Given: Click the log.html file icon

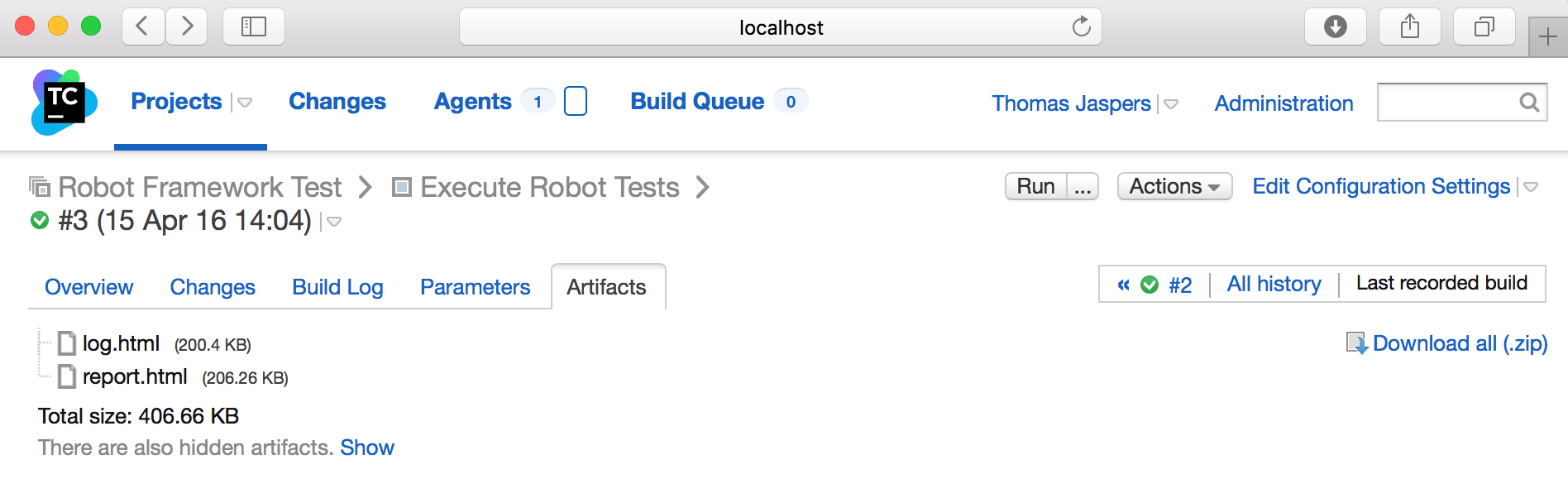Looking at the screenshot, I should click(67, 343).
